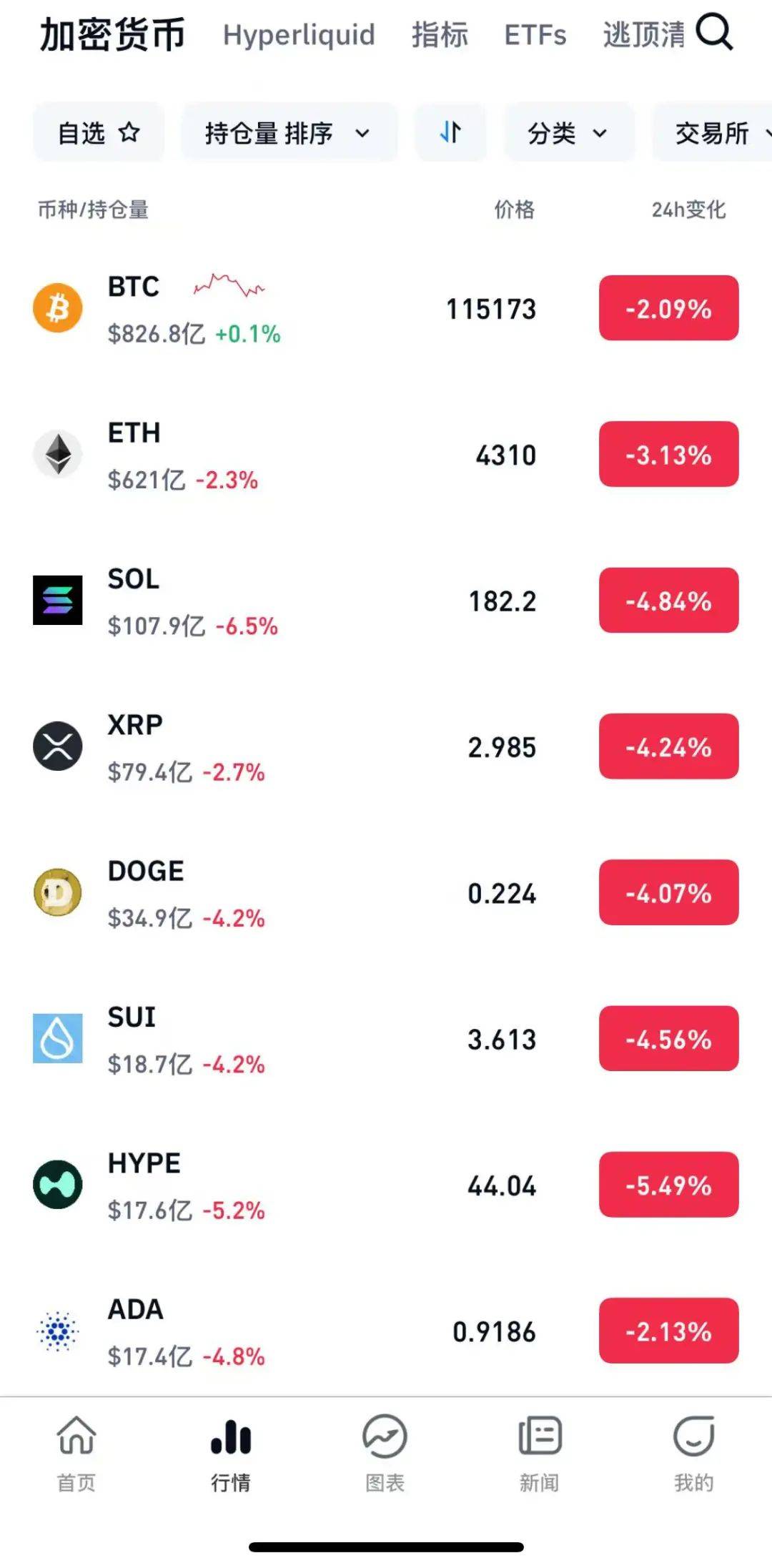
Task: Tap the Dogecoin logo icon
Action: click(58, 892)
